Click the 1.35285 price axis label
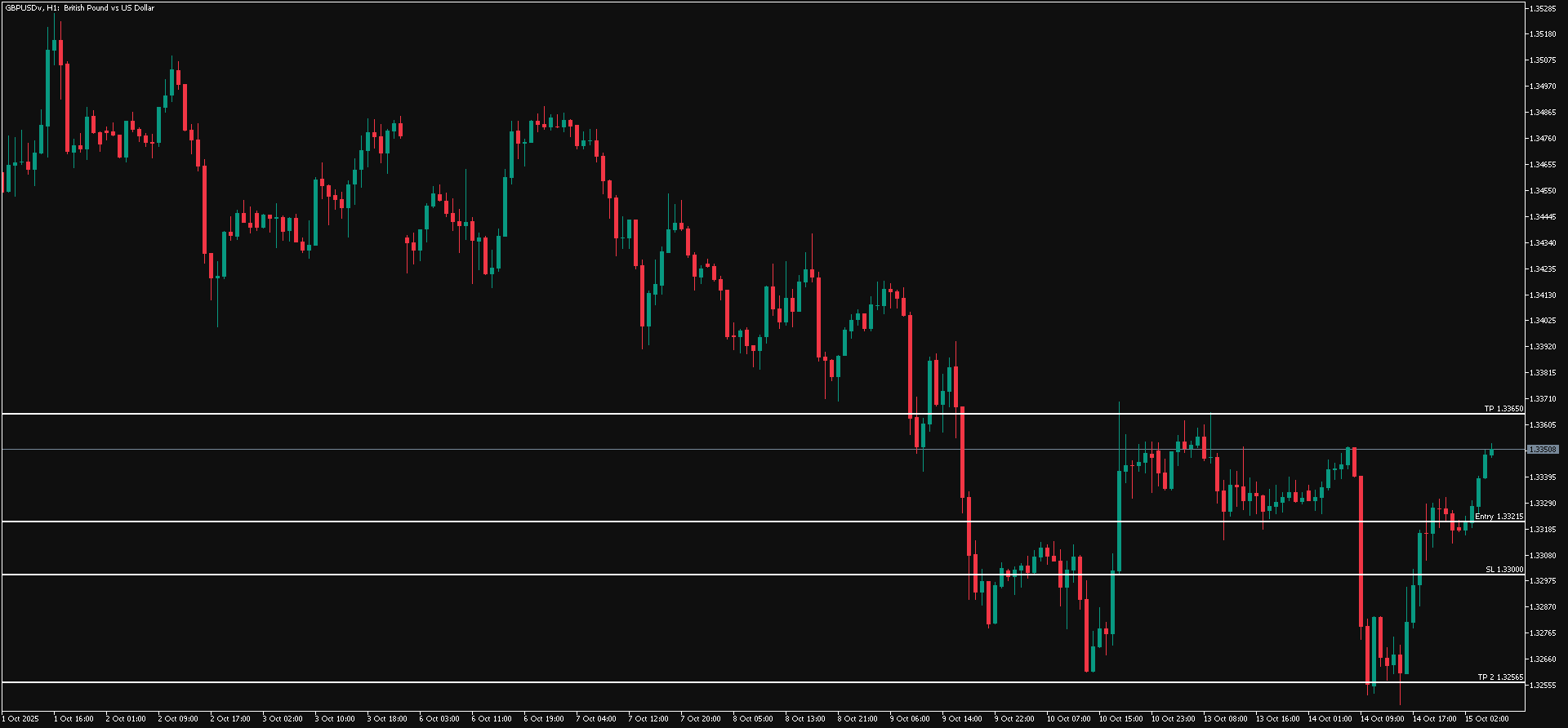 point(1543,8)
